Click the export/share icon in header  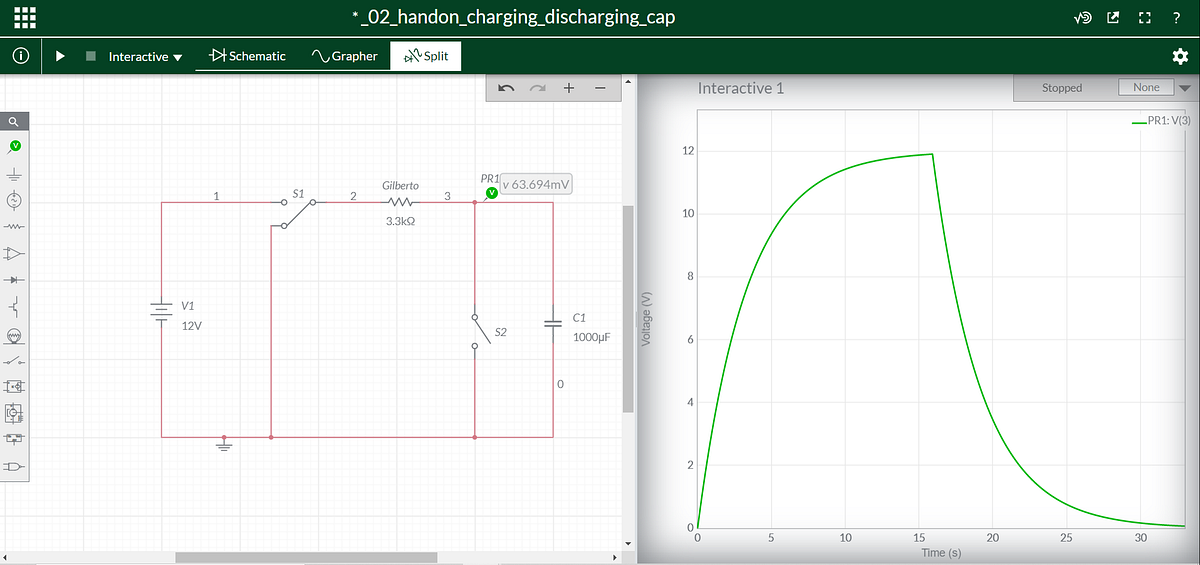pos(1114,18)
